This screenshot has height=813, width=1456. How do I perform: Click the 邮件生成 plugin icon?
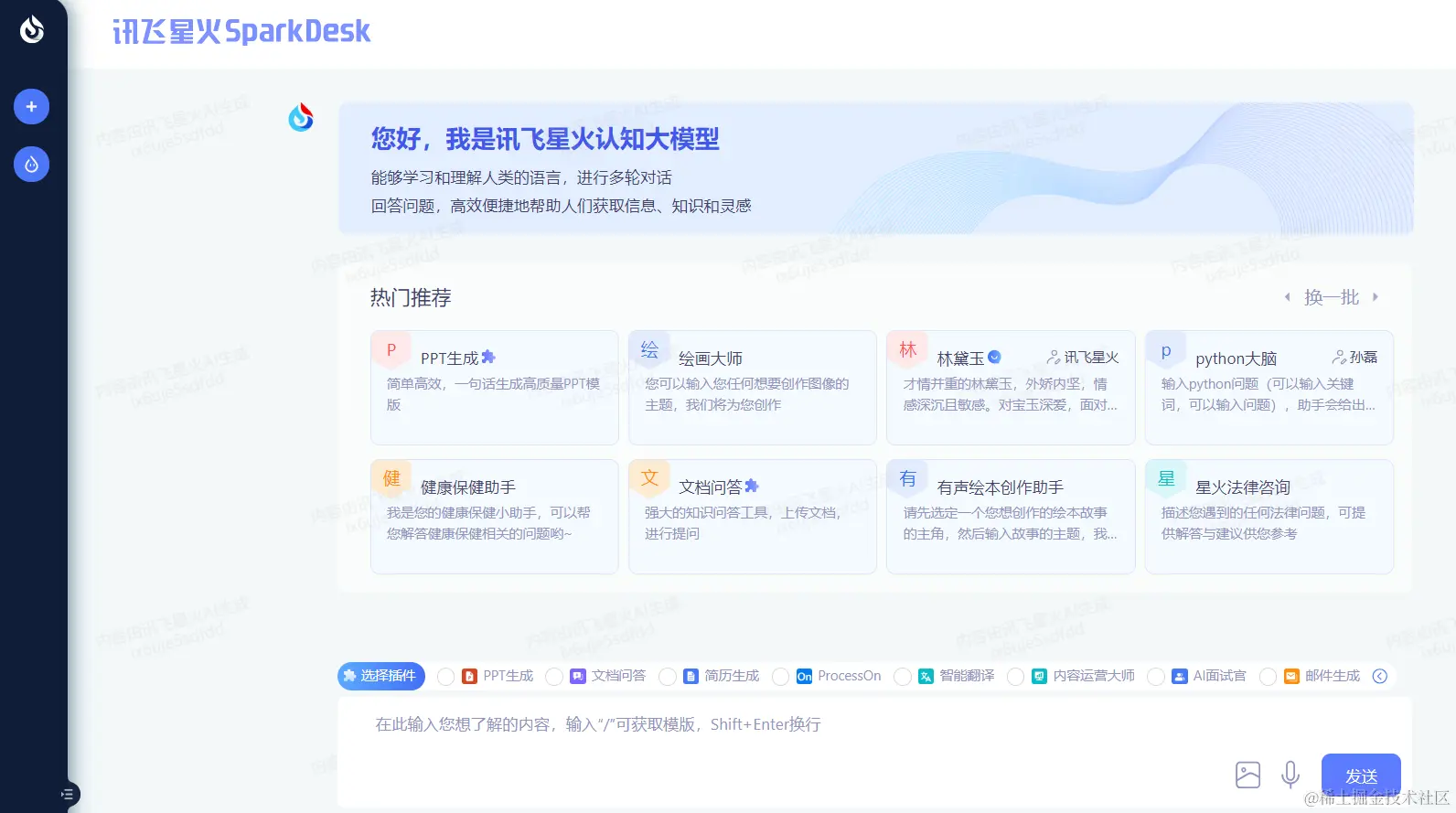click(1291, 677)
